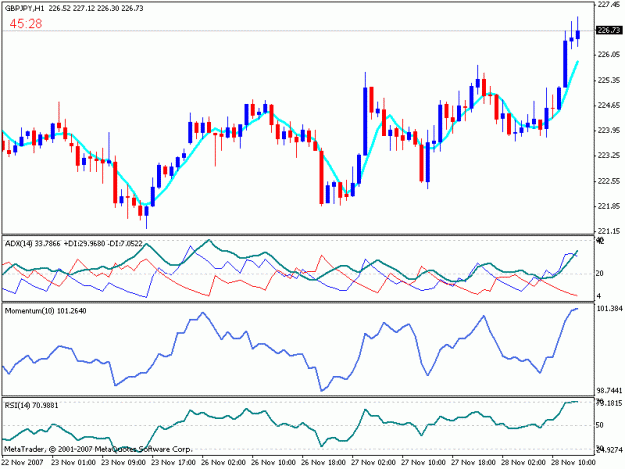Viewport: 625px width, 469px height.
Task: Click the 27 Nov 18:00 time label
Action: click(474, 463)
